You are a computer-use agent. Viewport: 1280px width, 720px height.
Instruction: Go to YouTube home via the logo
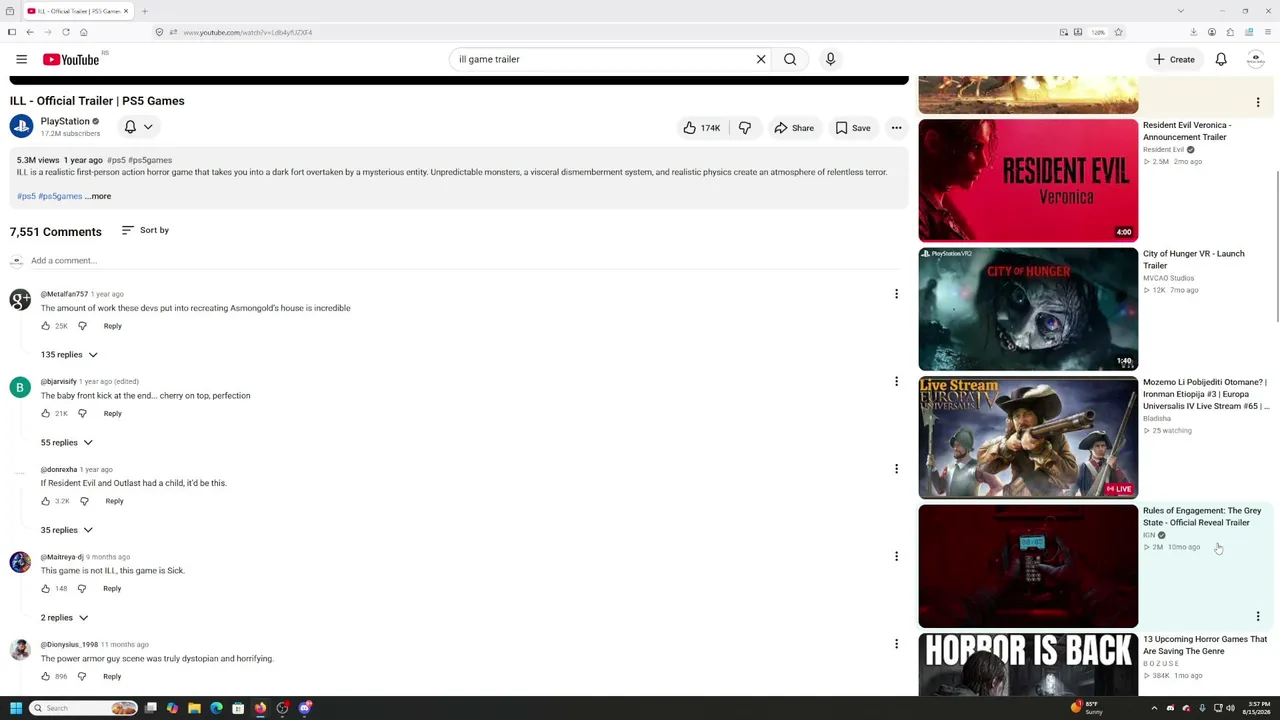(71, 60)
